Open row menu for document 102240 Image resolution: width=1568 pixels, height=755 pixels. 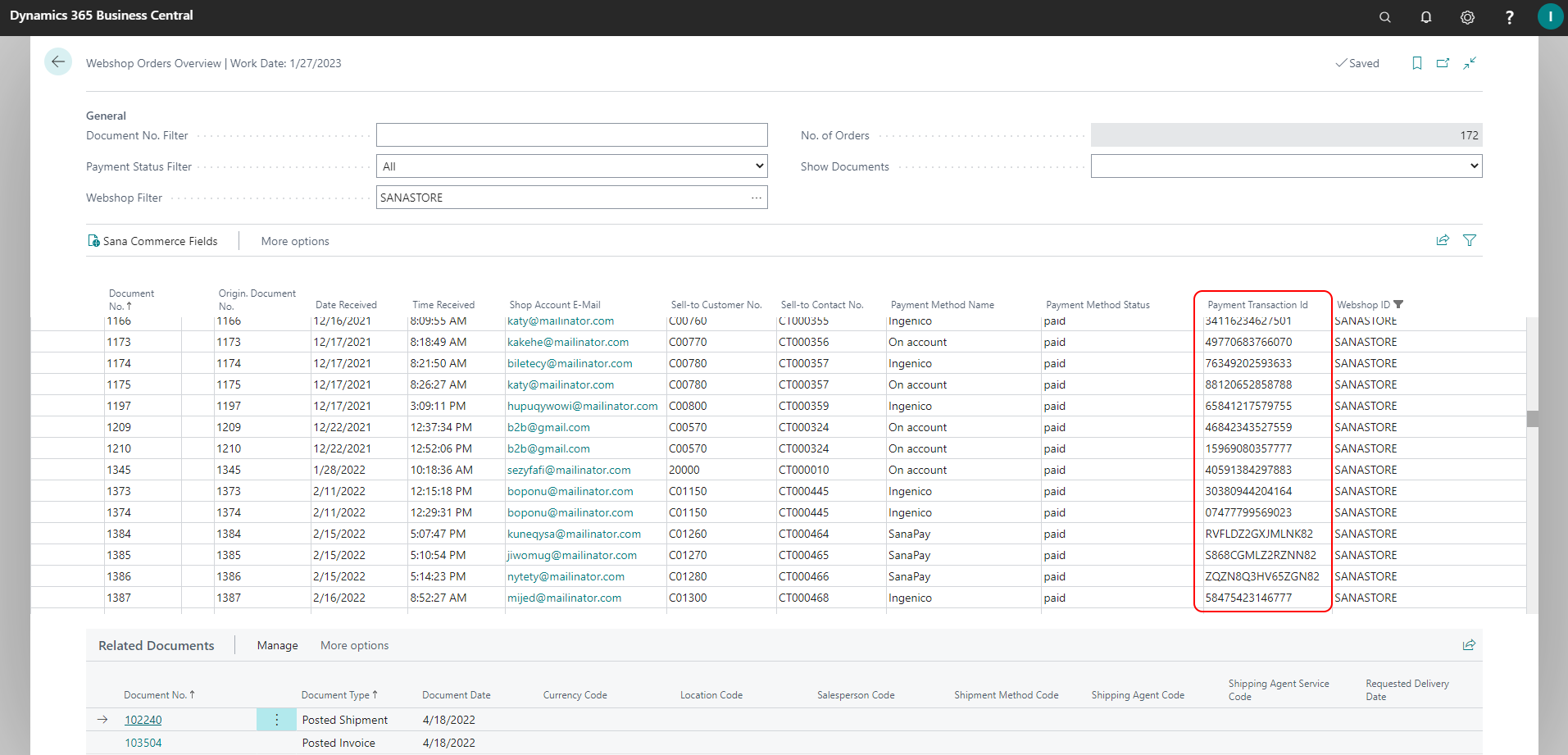point(277,720)
